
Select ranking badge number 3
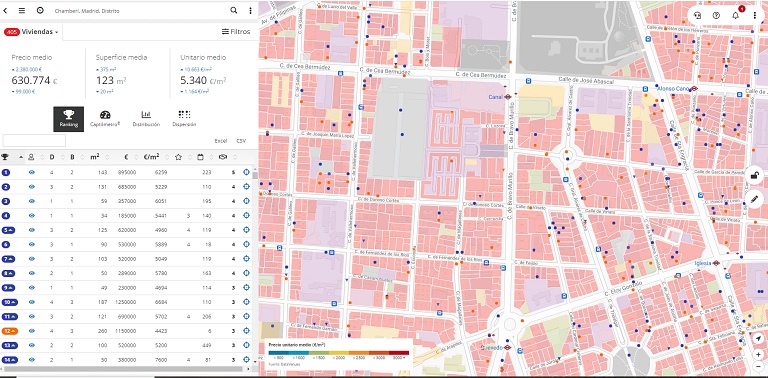(6, 201)
